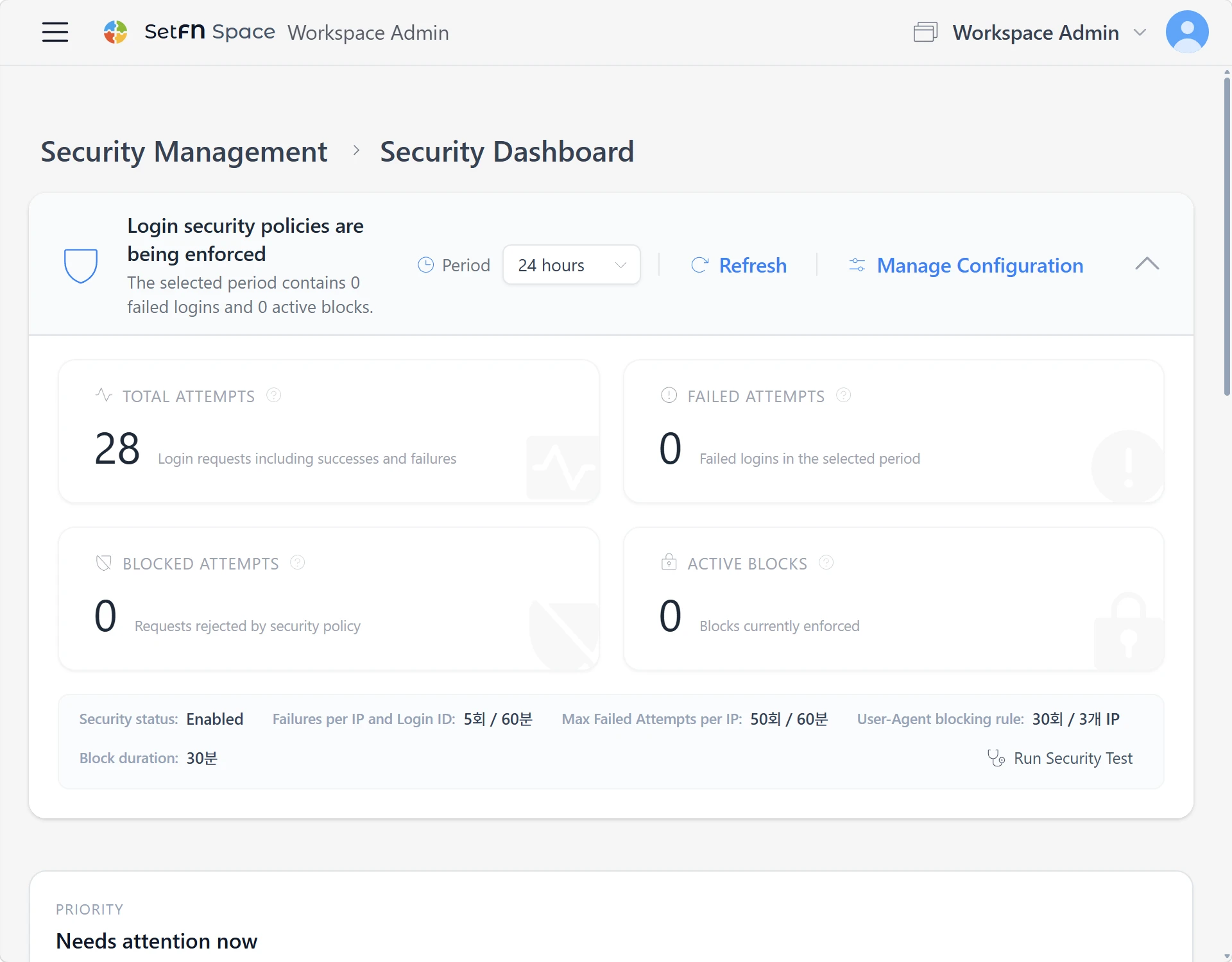Screen dimensions: 1232x962
Task: Click the Blocked Attempts help icon
Action: pyautogui.click(x=298, y=562)
